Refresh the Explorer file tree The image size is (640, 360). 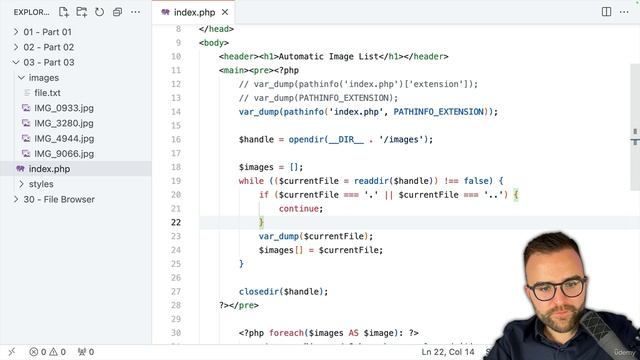point(100,12)
